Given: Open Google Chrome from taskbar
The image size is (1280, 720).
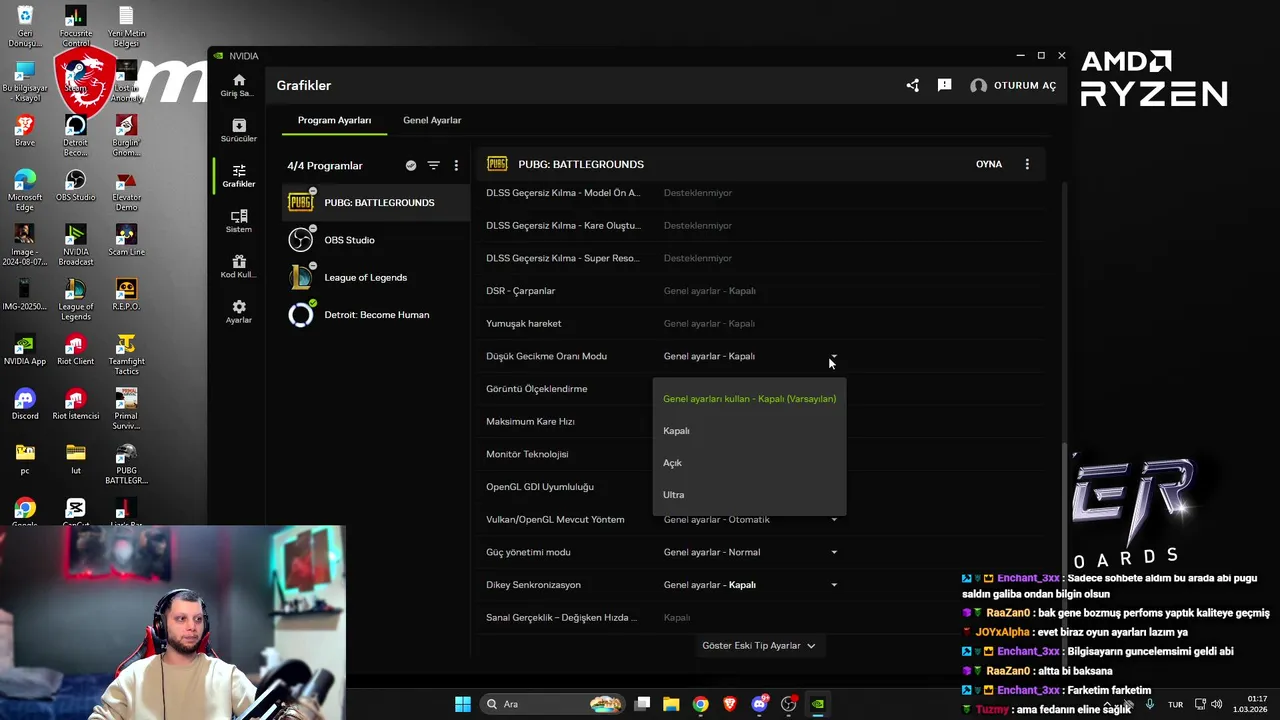Looking at the screenshot, I should (700, 704).
